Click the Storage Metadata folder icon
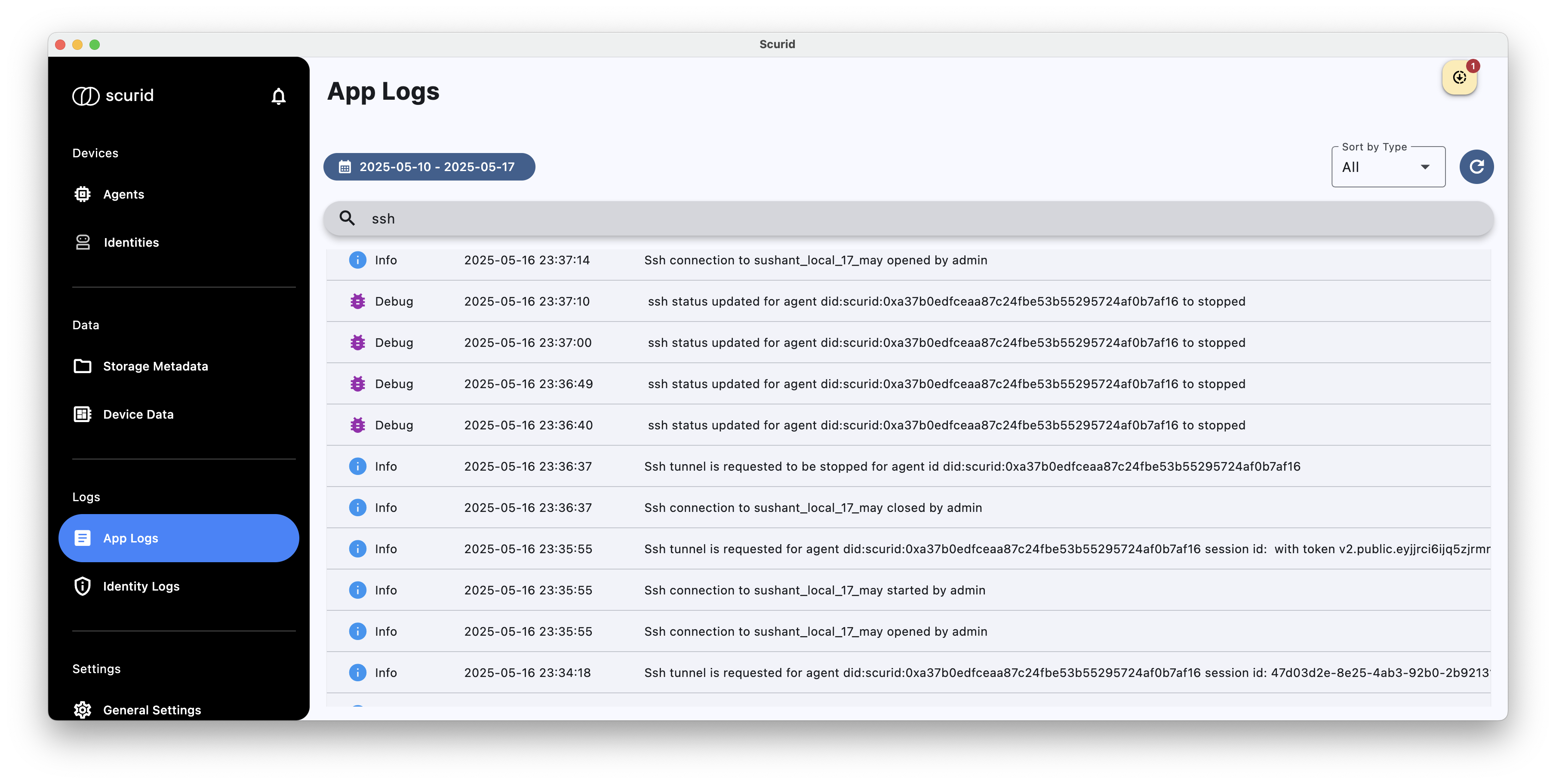Image resolution: width=1556 pixels, height=784 pixels. tap(83, 366)
